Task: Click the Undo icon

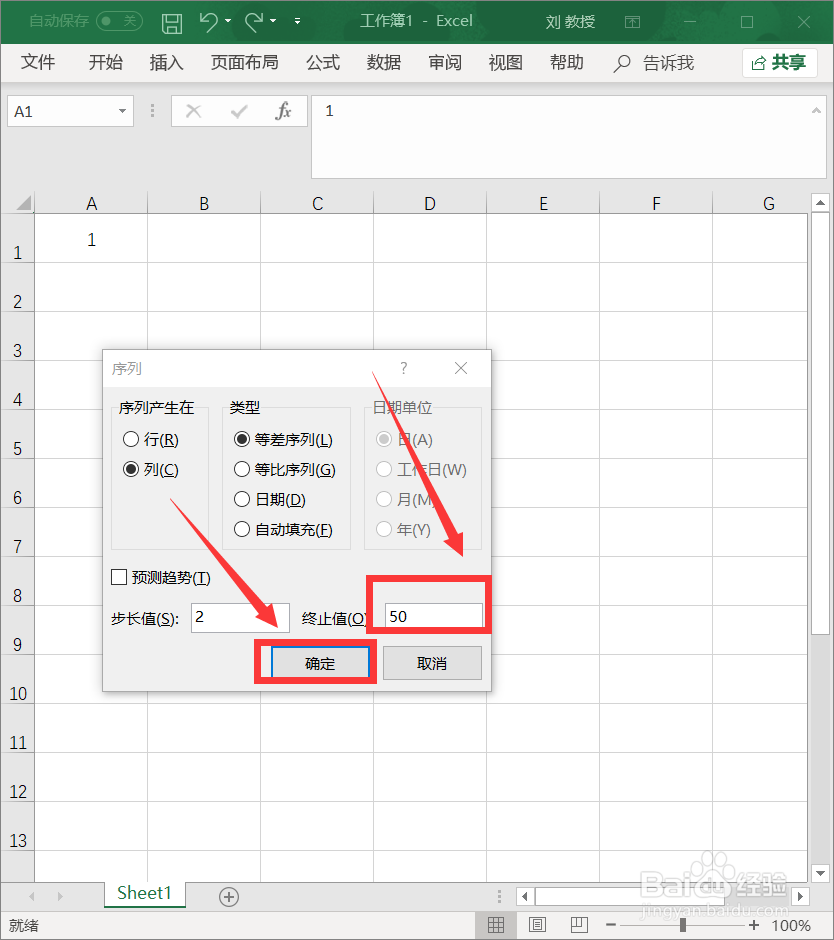Action: (210, 21)
